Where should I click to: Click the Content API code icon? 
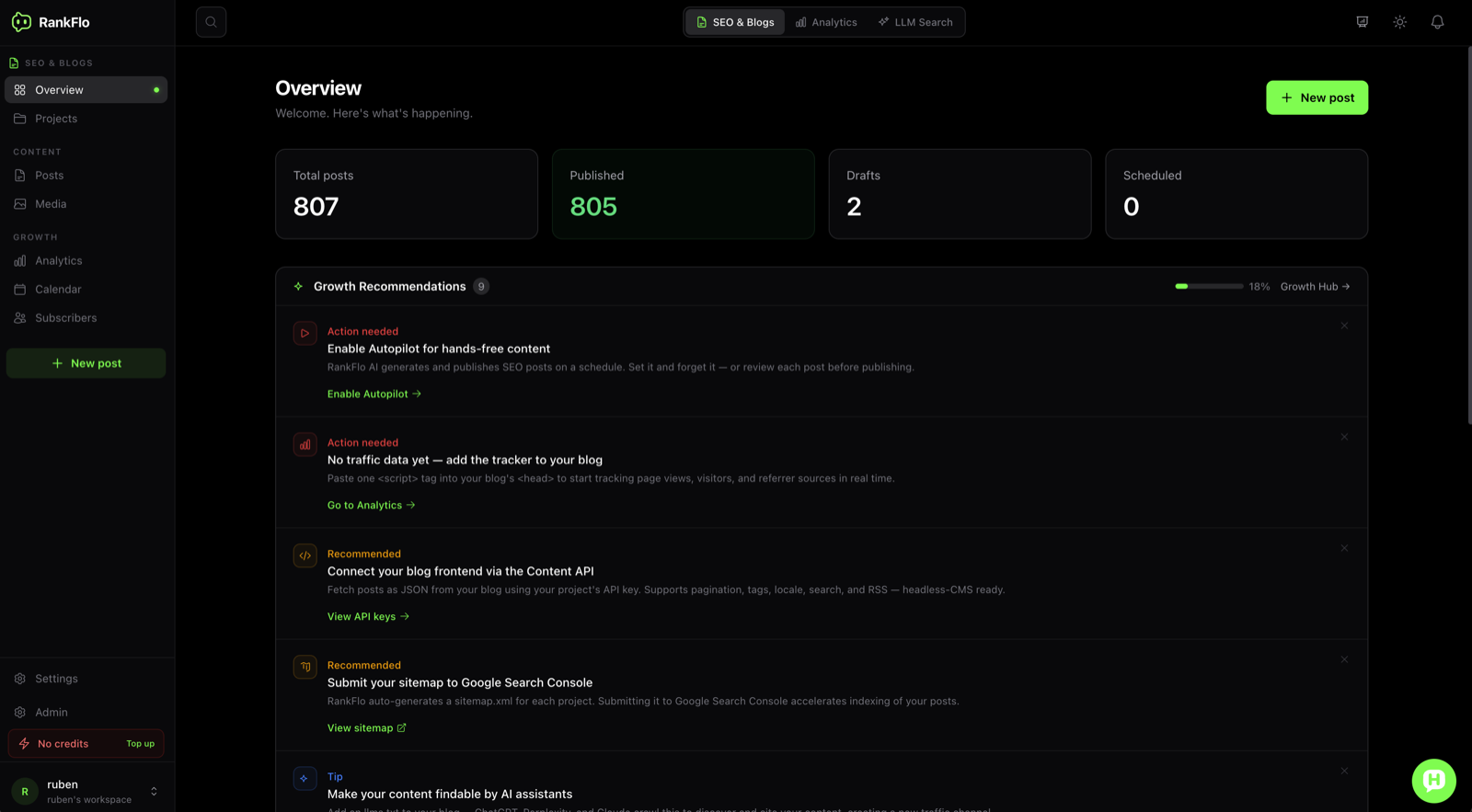coord(305,555)
